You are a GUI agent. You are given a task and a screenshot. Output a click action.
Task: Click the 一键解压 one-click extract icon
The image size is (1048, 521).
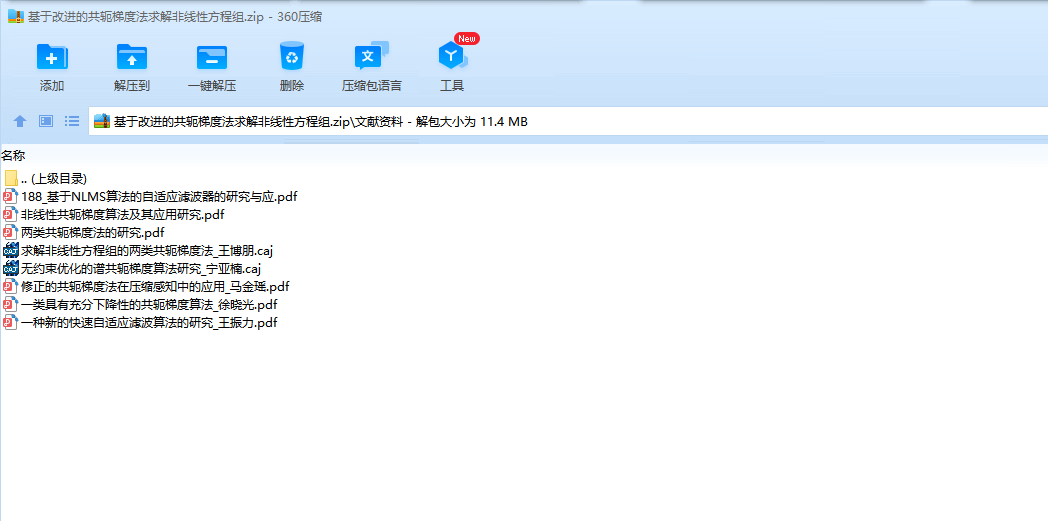212,57
